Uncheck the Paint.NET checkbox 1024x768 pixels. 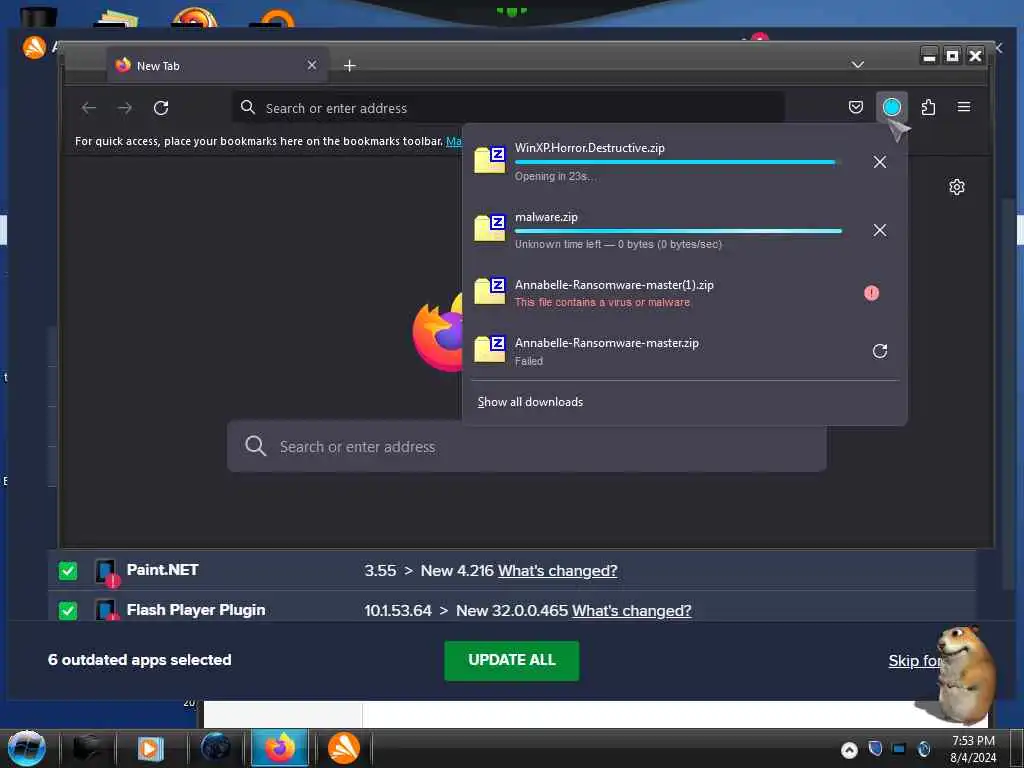pyautogui.click(x=68, y=571)
